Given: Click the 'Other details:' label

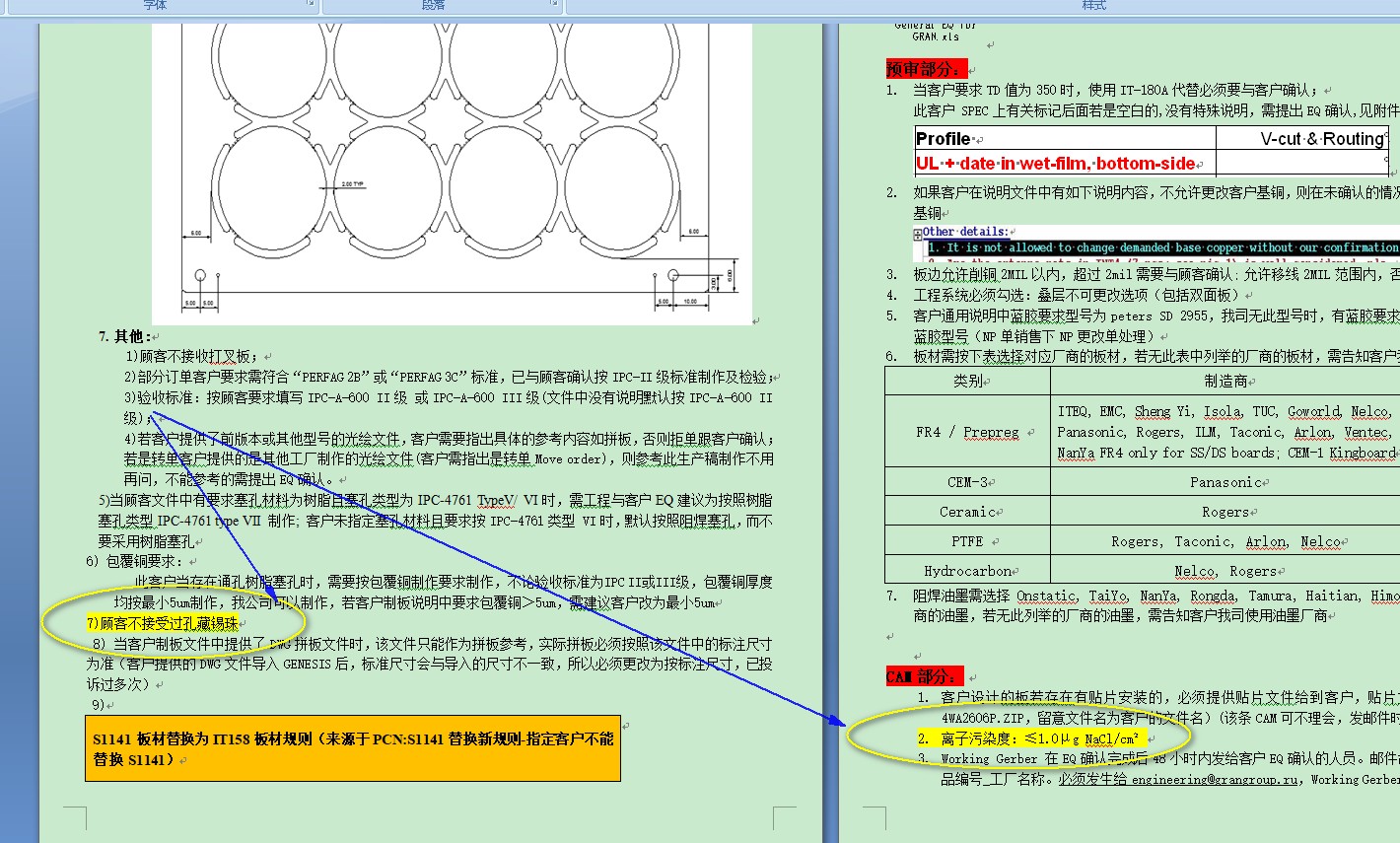Looking at the screenshot, I should pyautogui.click(x=965, y=232).
